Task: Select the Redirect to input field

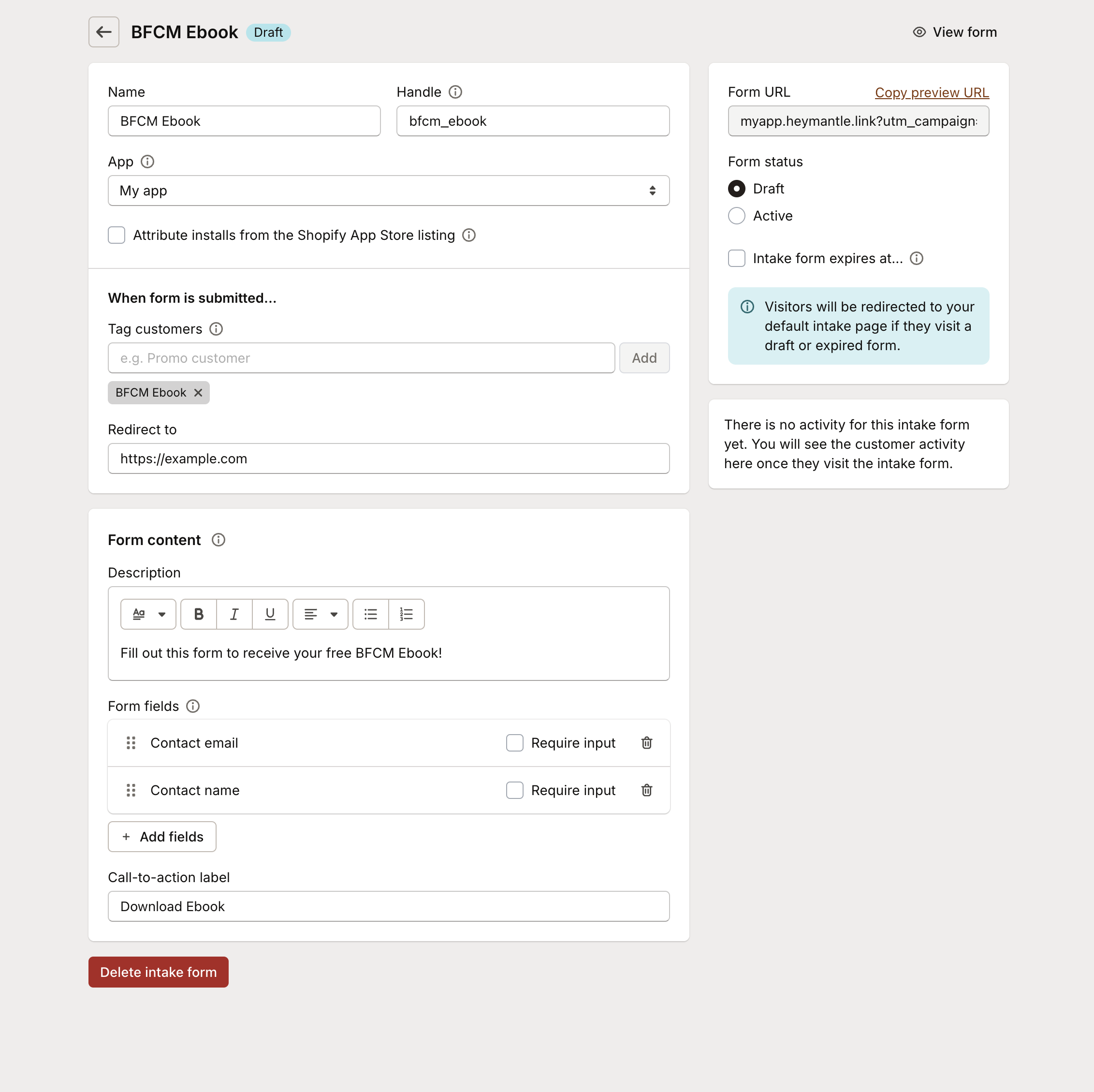Action: [x=389, y=458]
